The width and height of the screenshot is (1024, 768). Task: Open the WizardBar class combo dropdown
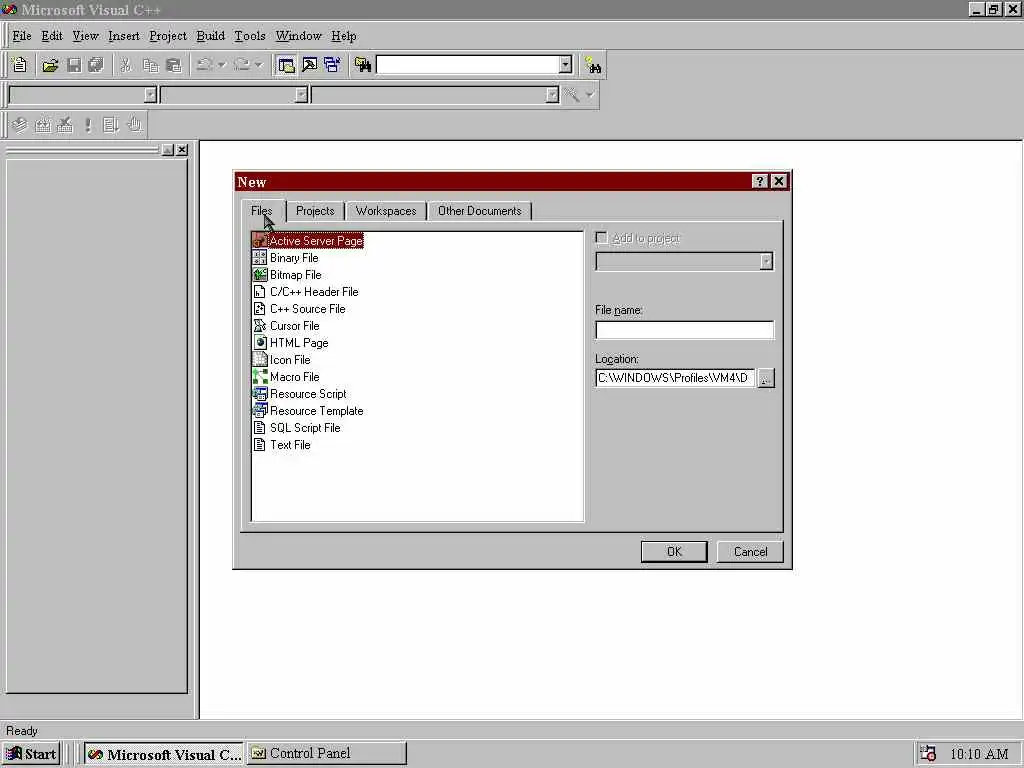tap(150, 95)
